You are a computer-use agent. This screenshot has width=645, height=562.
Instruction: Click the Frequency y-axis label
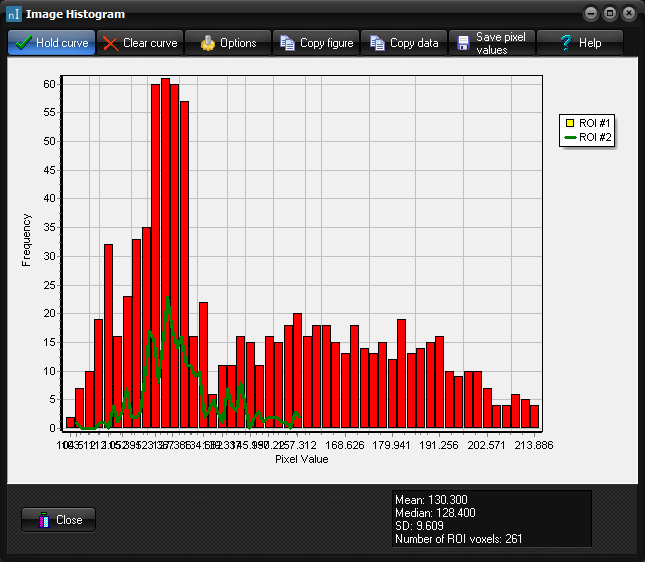coord(27,240)
